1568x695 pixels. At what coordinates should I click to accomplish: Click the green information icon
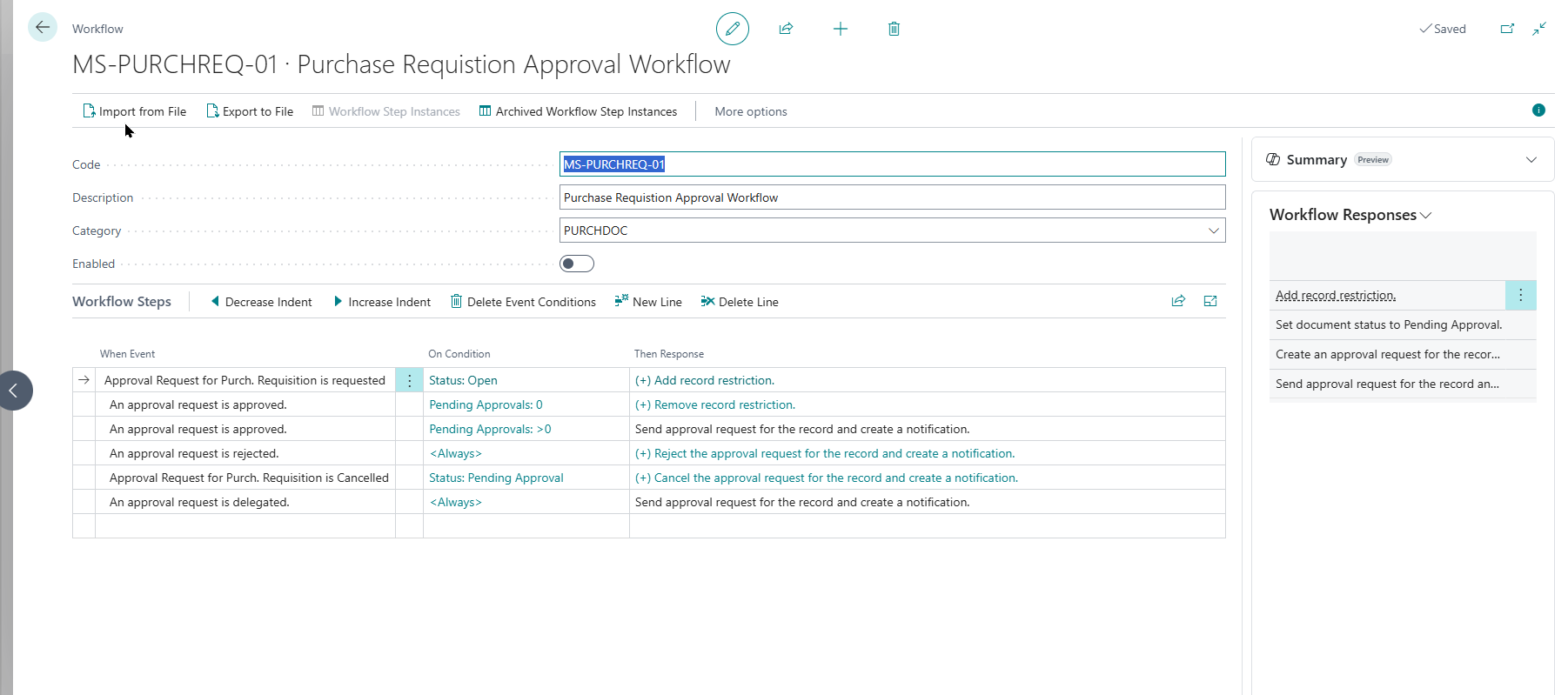click(1538, 110)
